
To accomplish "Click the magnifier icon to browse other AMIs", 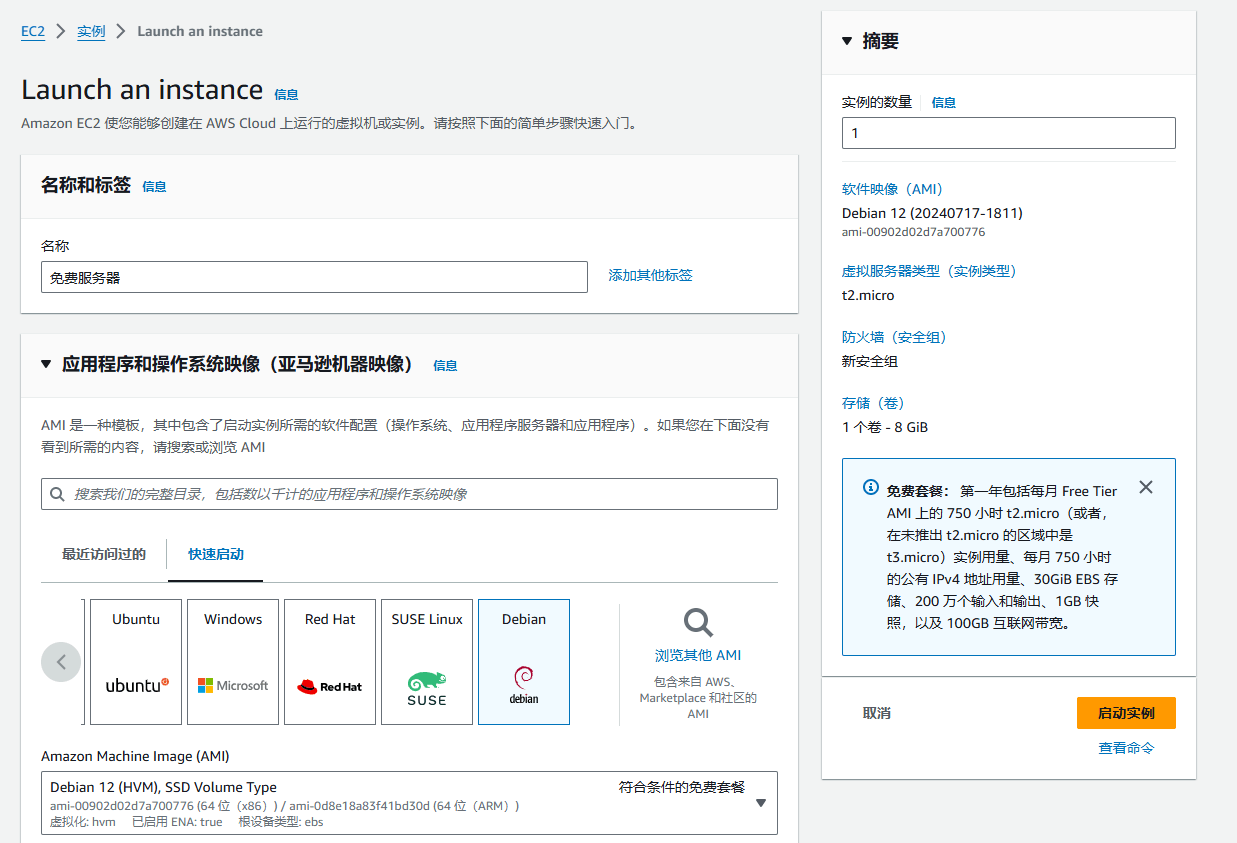I will pyautogui.click(x=698, y=623).
